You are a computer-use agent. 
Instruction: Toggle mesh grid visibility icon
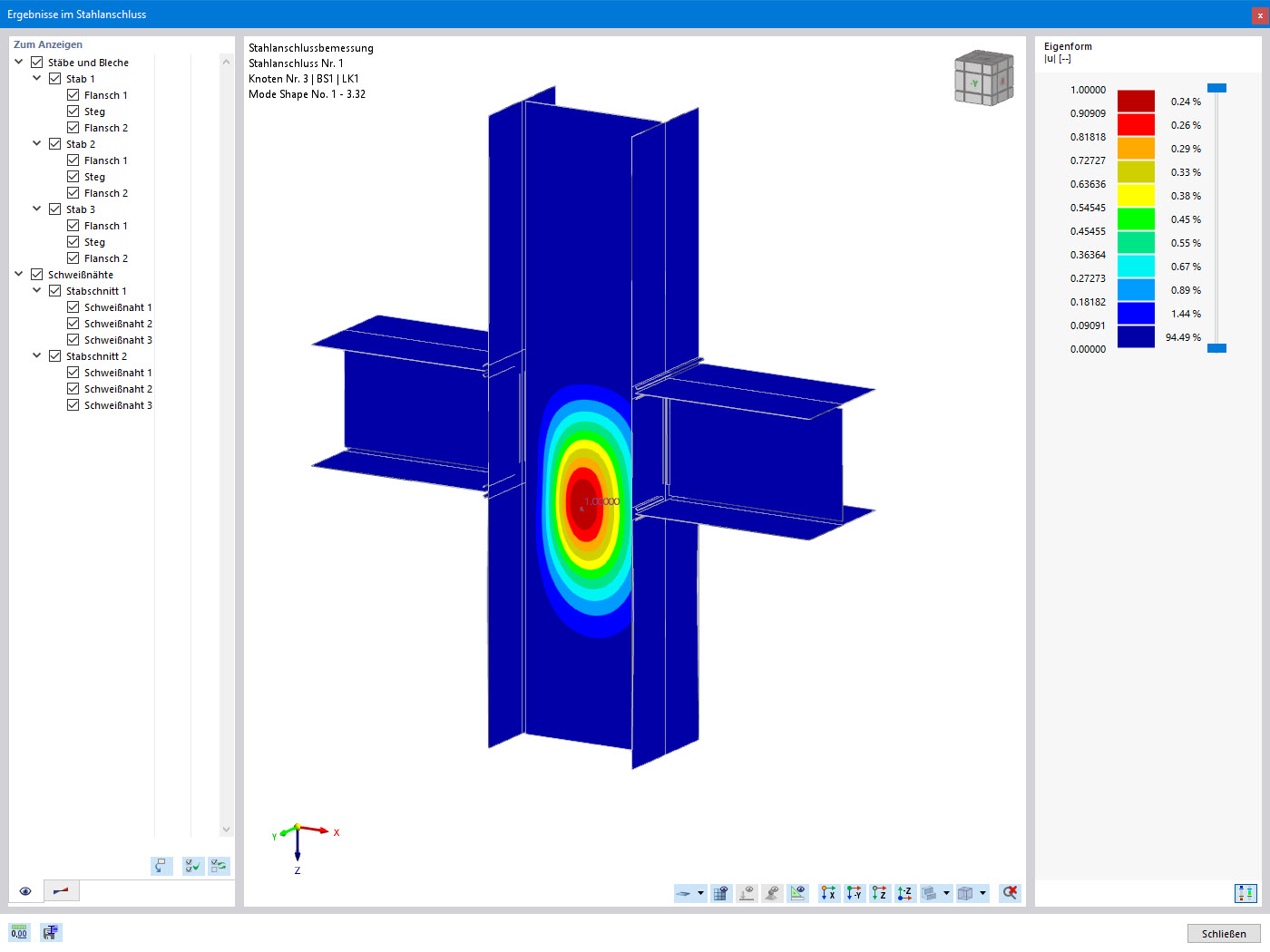point(721,894)
